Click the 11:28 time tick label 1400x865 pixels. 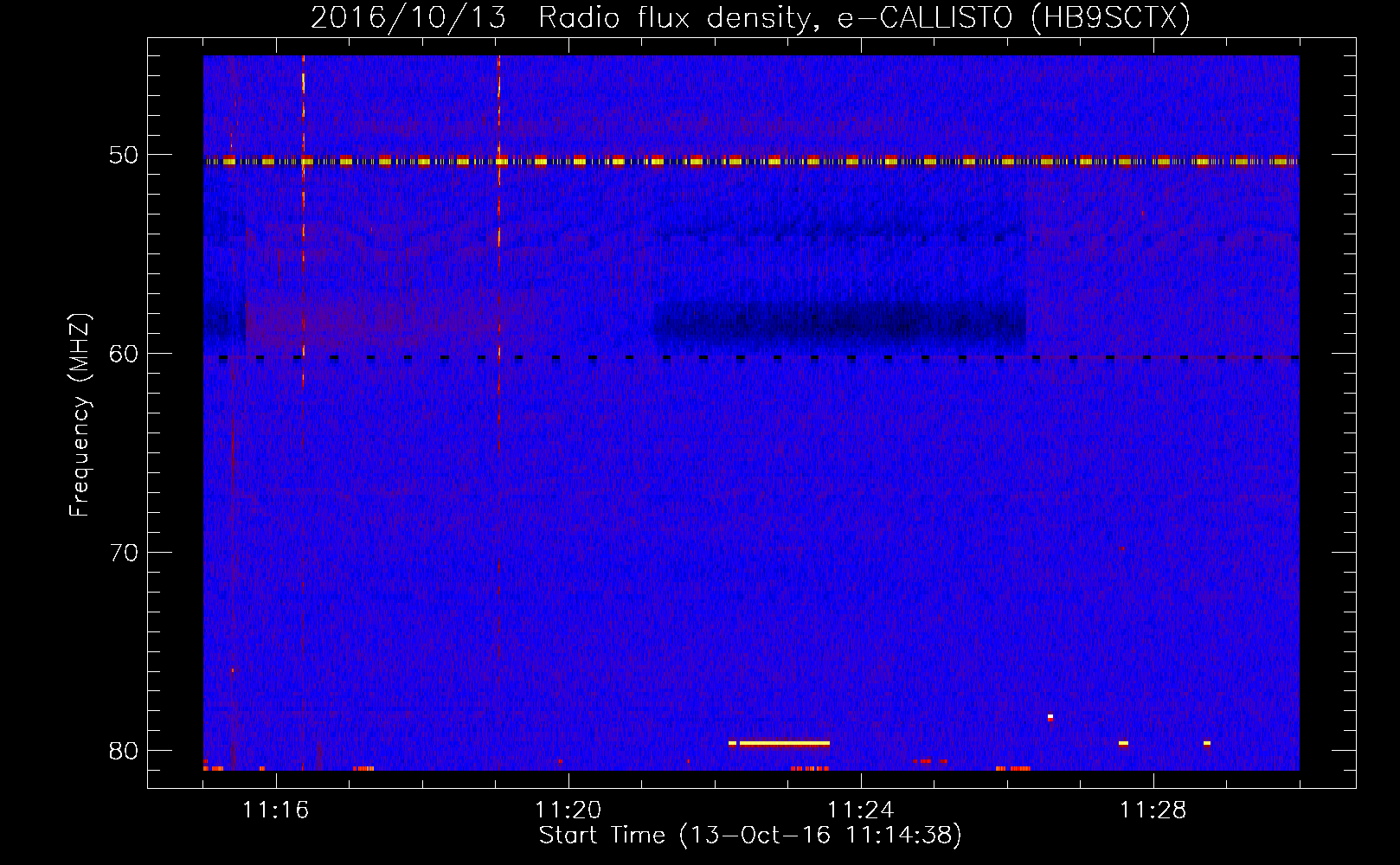[1153, 810]
